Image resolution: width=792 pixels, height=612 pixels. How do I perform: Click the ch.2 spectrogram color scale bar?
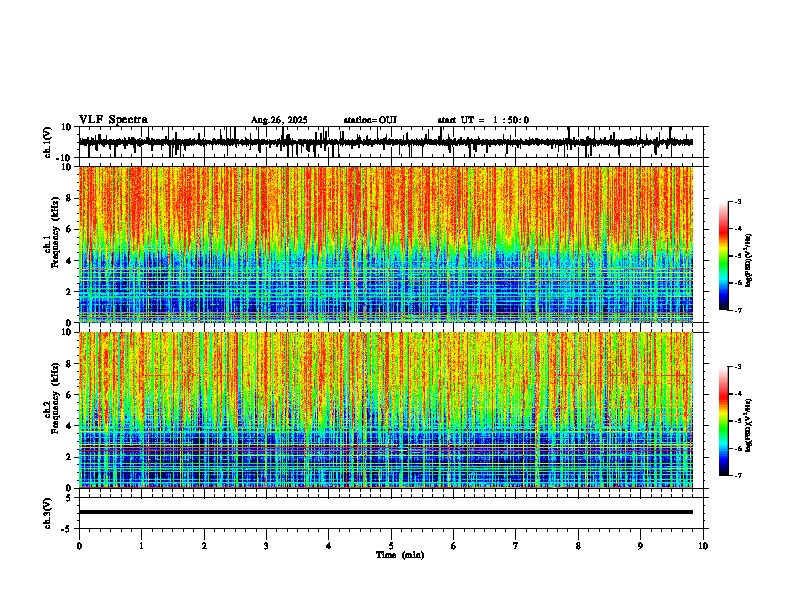tap(723, 421)
